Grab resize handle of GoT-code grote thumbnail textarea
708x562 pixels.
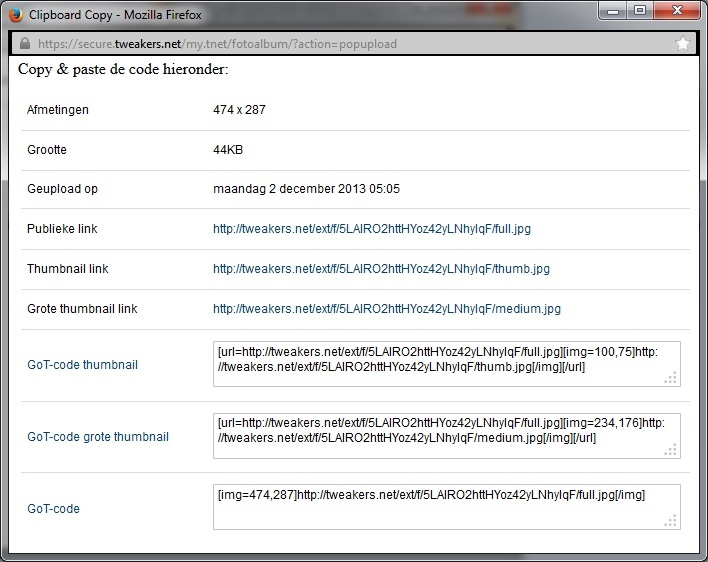click(x=671, y=450)
